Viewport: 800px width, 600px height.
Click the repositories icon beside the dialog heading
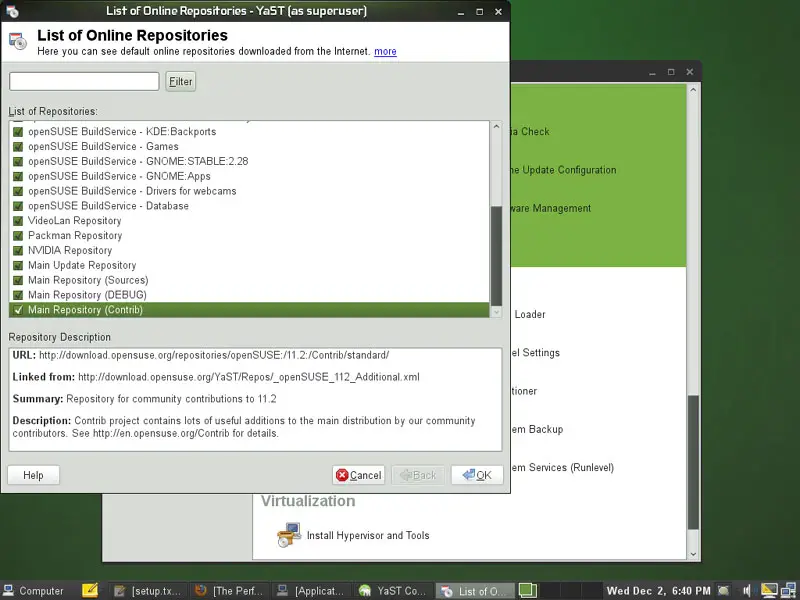(x=18, y=41)
